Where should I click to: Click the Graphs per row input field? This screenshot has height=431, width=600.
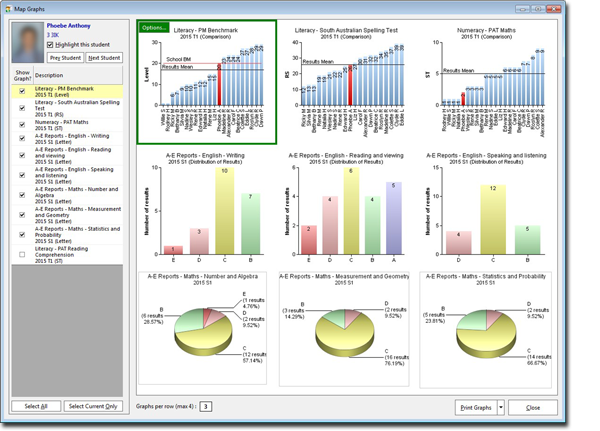tap(206, 406)
